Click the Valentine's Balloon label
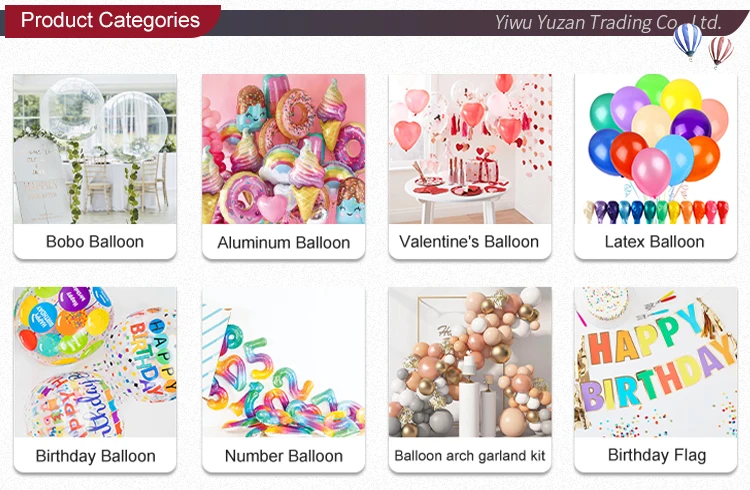Viewport: 750px width, 490px height. click(469, 242)
